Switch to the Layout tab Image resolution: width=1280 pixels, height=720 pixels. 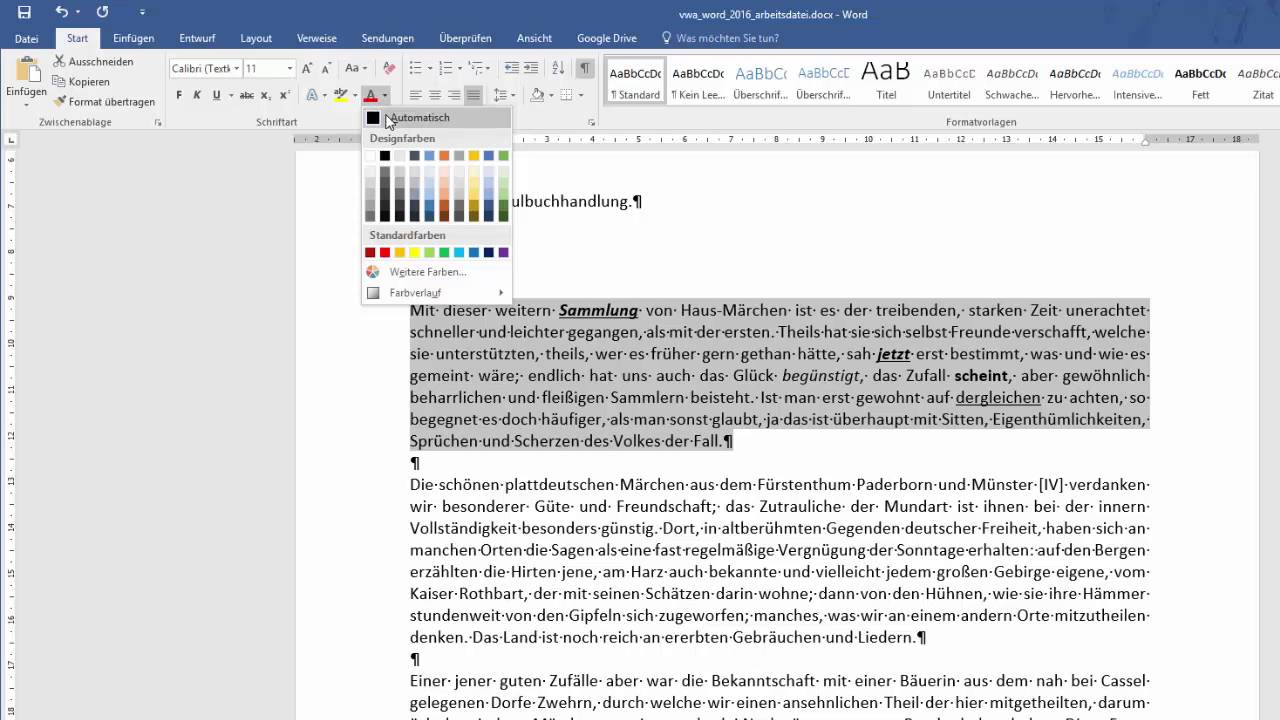(x=256, y=38)
